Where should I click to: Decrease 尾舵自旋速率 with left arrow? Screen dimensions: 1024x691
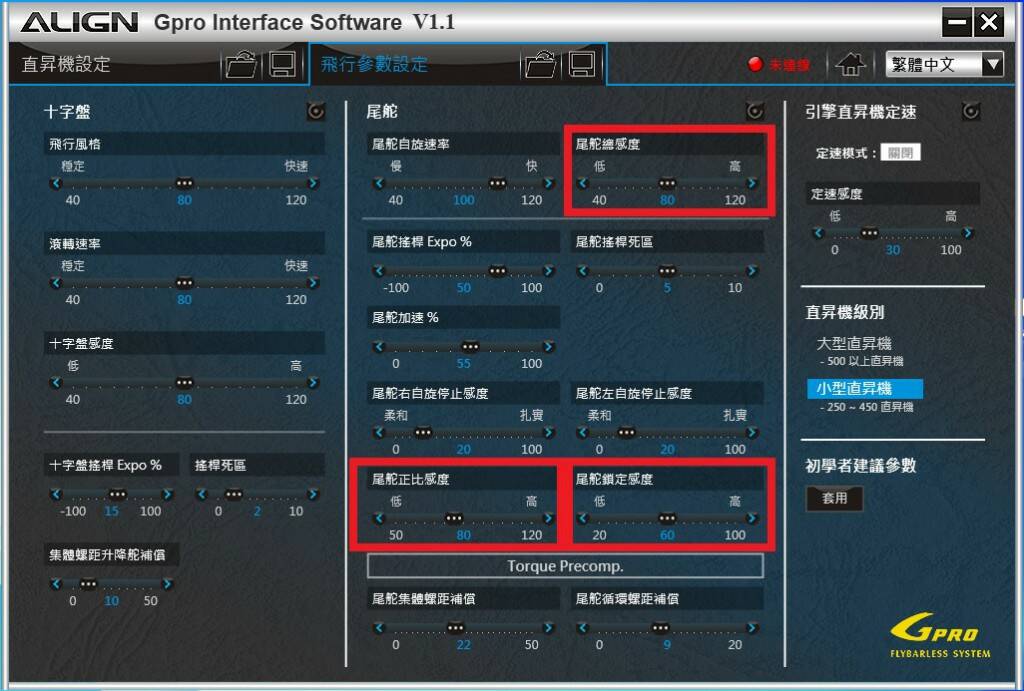[379, 184]
